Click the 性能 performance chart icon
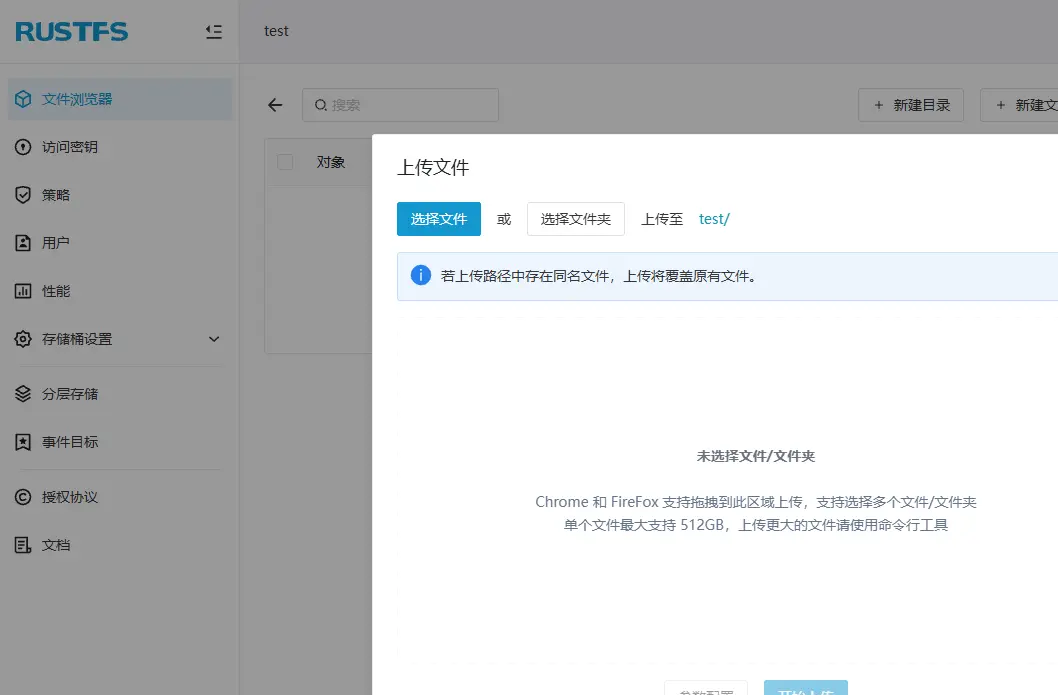 22,290
